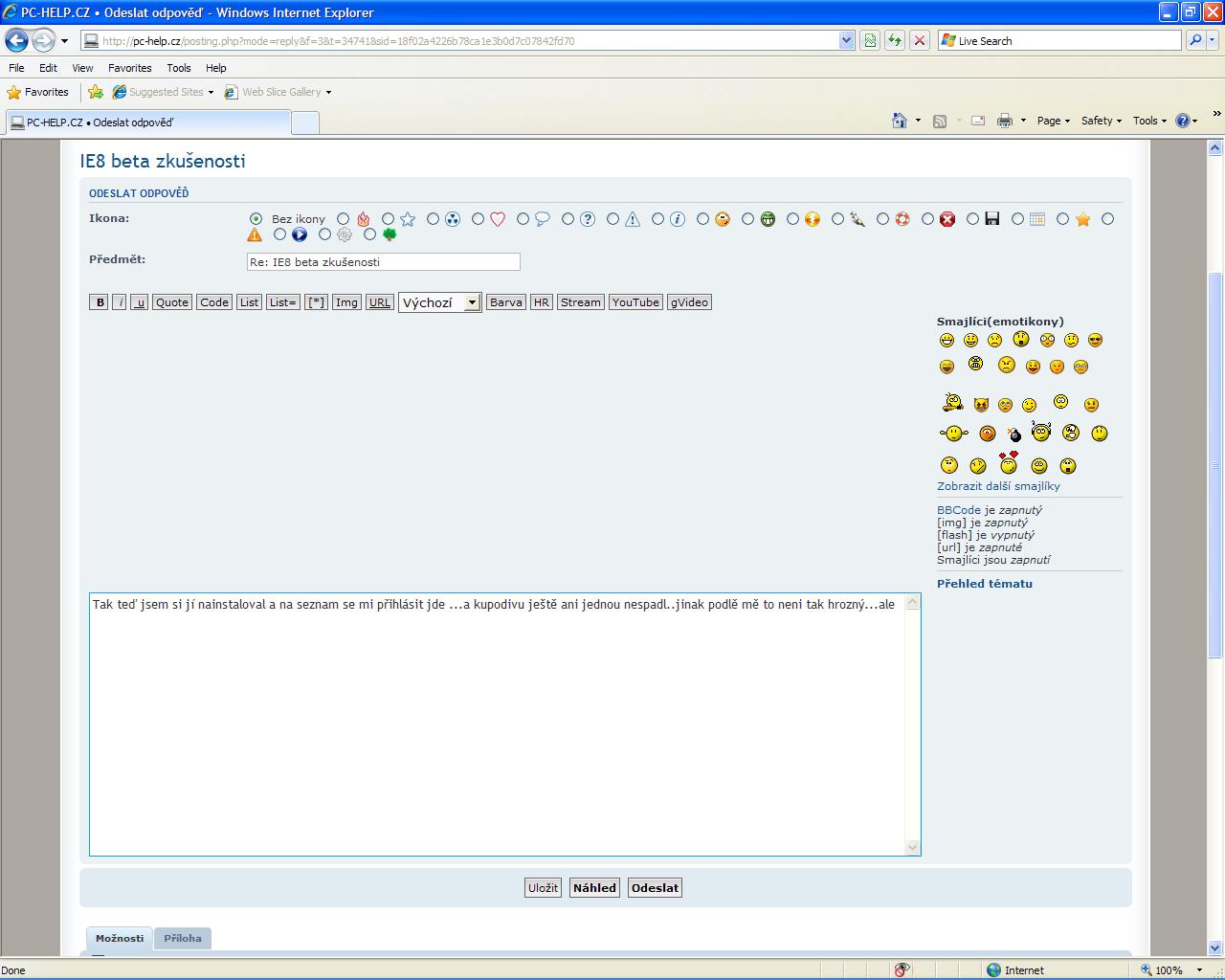Click the Read Mail envelope icon
1225x980 pixels.
978,121
